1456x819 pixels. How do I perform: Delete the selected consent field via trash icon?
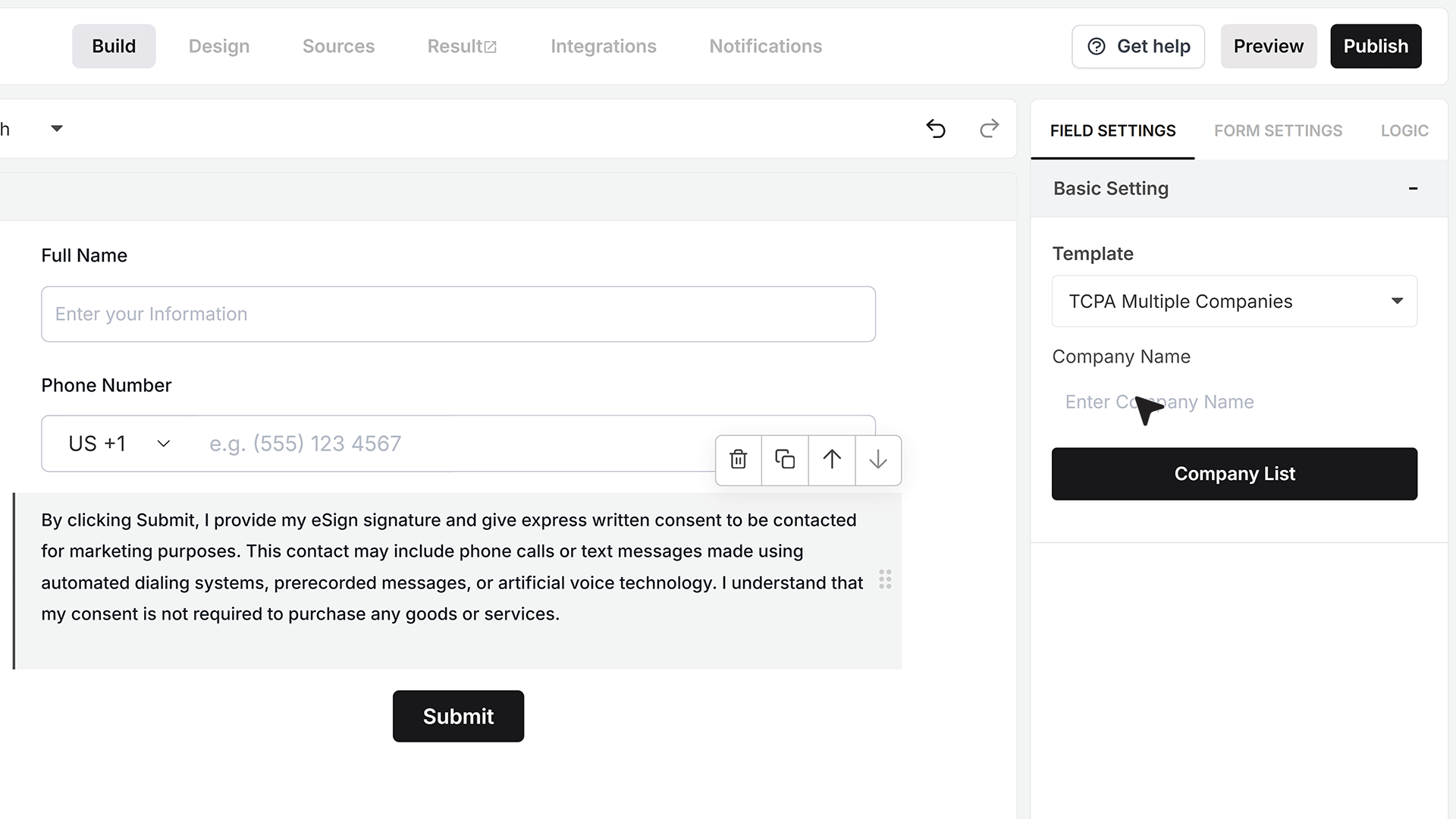pyautogui.click(x=738, y=460)
